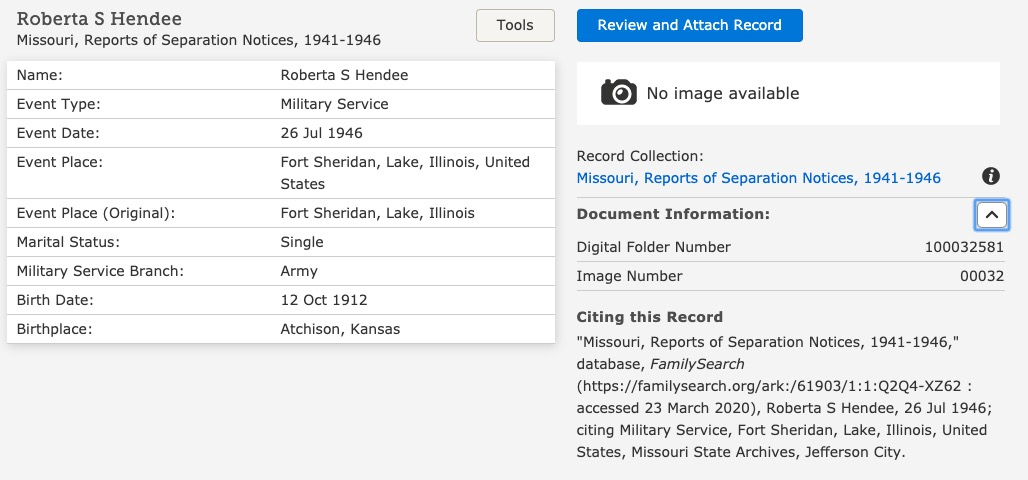
Task: Select the Event Type Military Service row
Action: (x=281, y=104)
